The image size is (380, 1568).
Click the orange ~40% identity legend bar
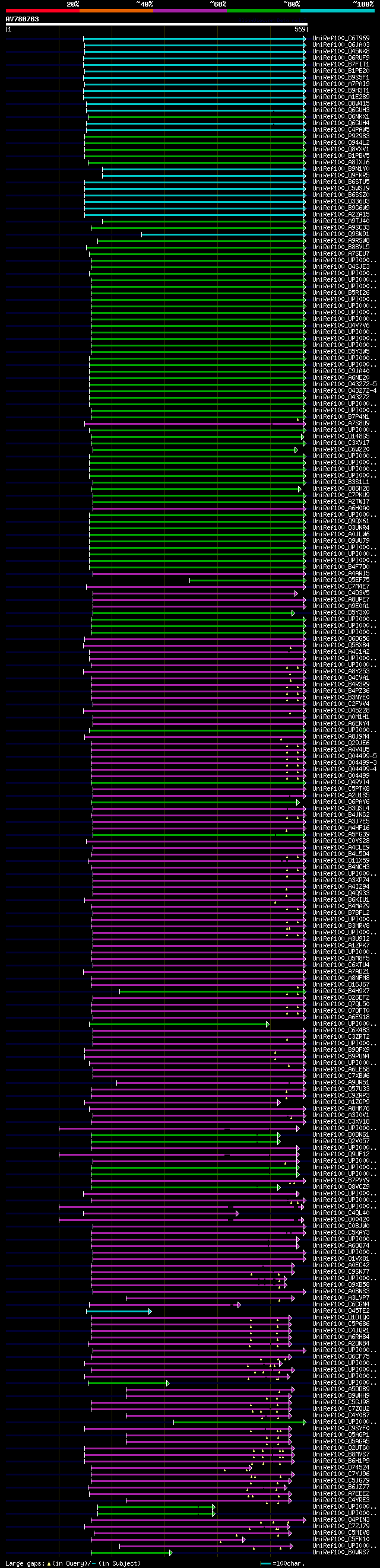[116, 10]
